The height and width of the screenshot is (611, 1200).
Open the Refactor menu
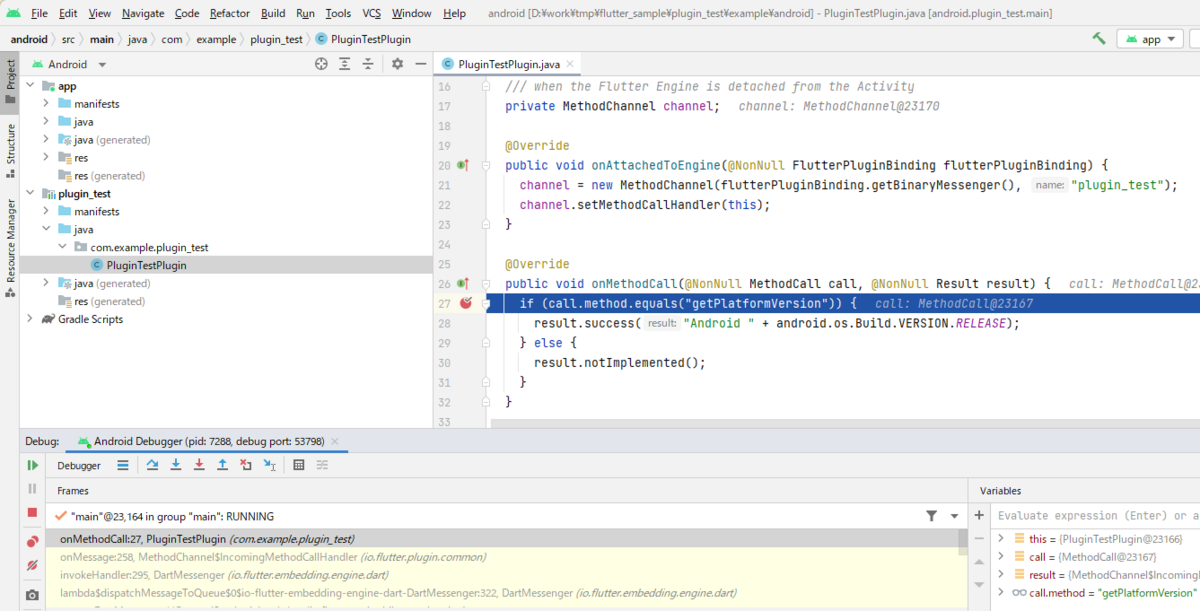tap(230, 13)
